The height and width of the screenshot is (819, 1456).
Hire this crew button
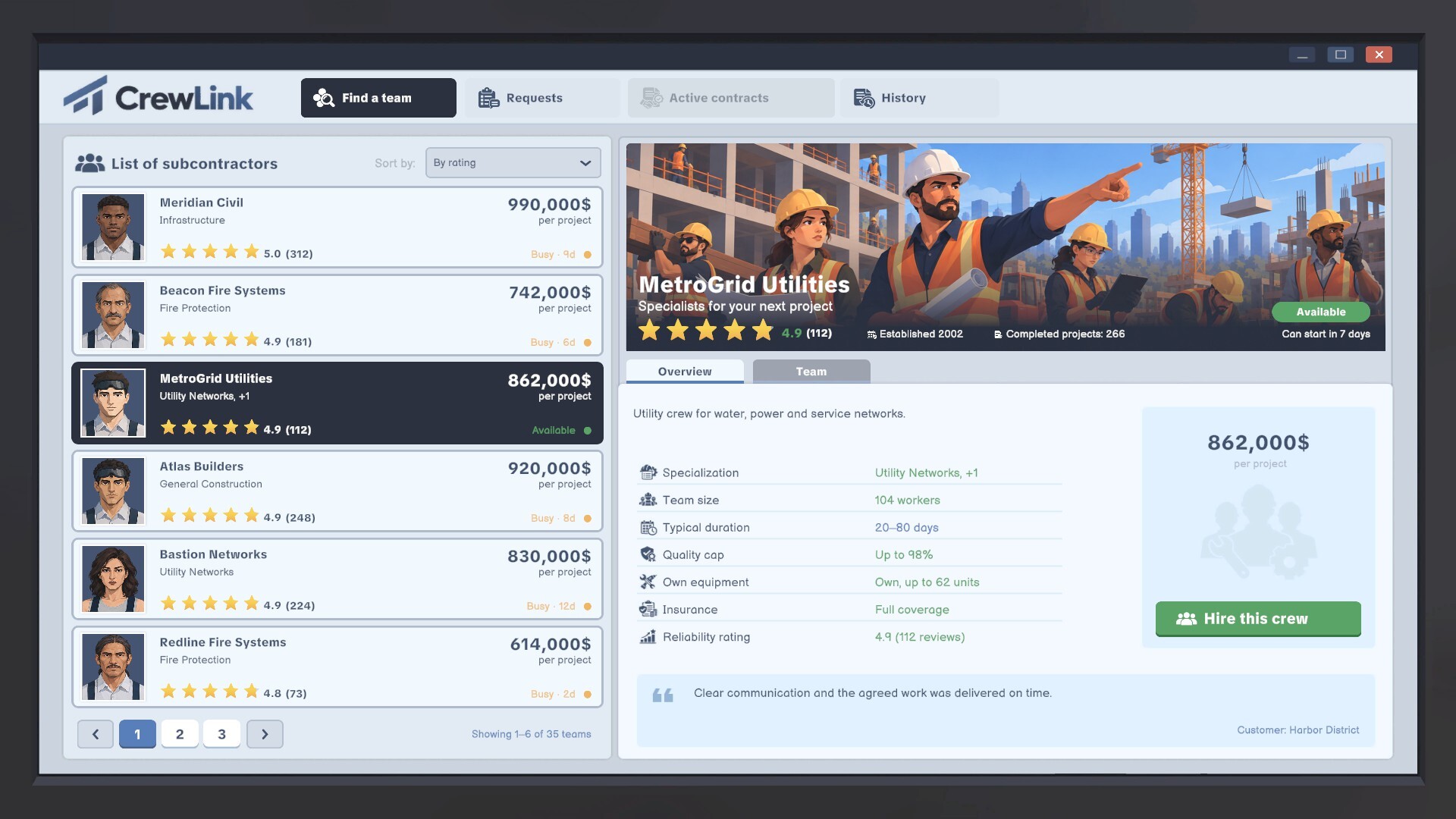(1258, 619)
